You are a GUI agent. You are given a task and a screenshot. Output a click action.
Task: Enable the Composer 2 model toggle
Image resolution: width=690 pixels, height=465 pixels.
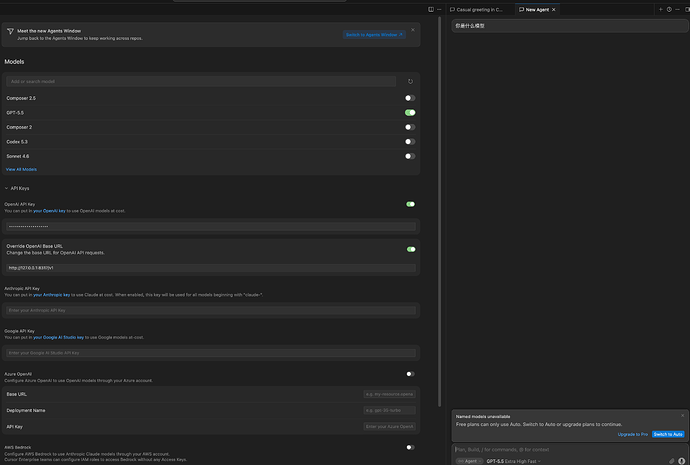pyautogui.click(x=410, y=127)
